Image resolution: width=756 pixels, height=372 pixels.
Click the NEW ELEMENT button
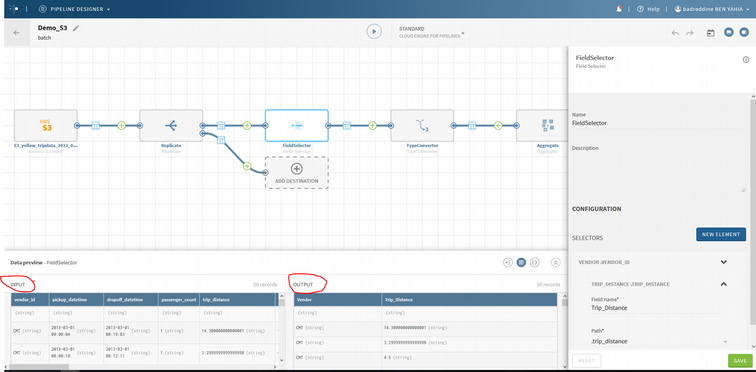(721, 235)
